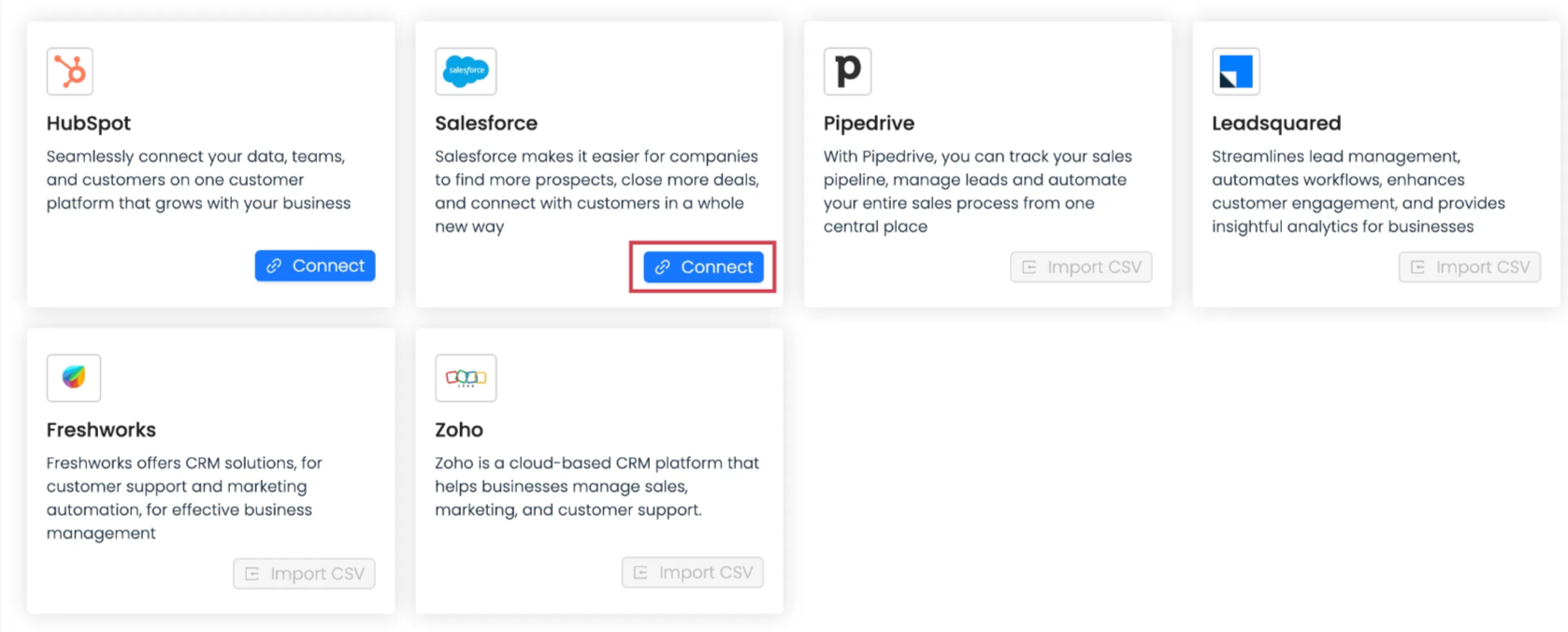The height and width of the screenshot is (632, 1568).
Task: Select the Freshworks card title
Action: (101, 430)
